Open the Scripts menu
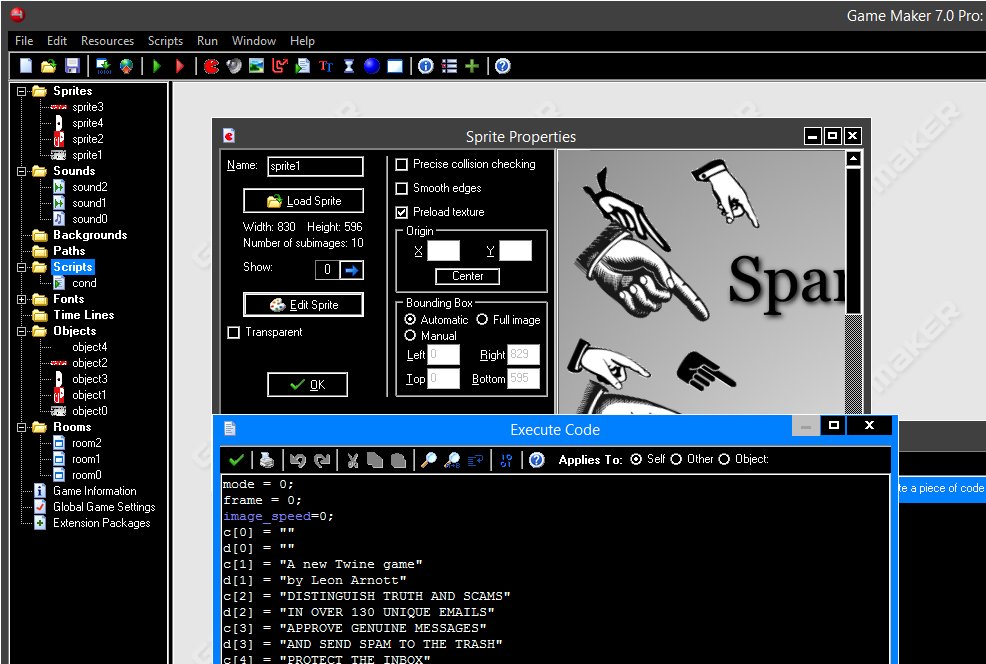Screen dimensions: 986x664 (x=165, y=41)
